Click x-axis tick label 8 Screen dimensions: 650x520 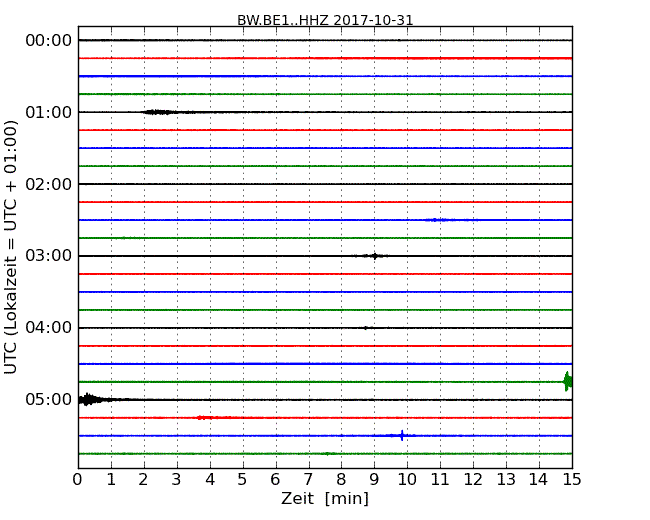[341, 480]
